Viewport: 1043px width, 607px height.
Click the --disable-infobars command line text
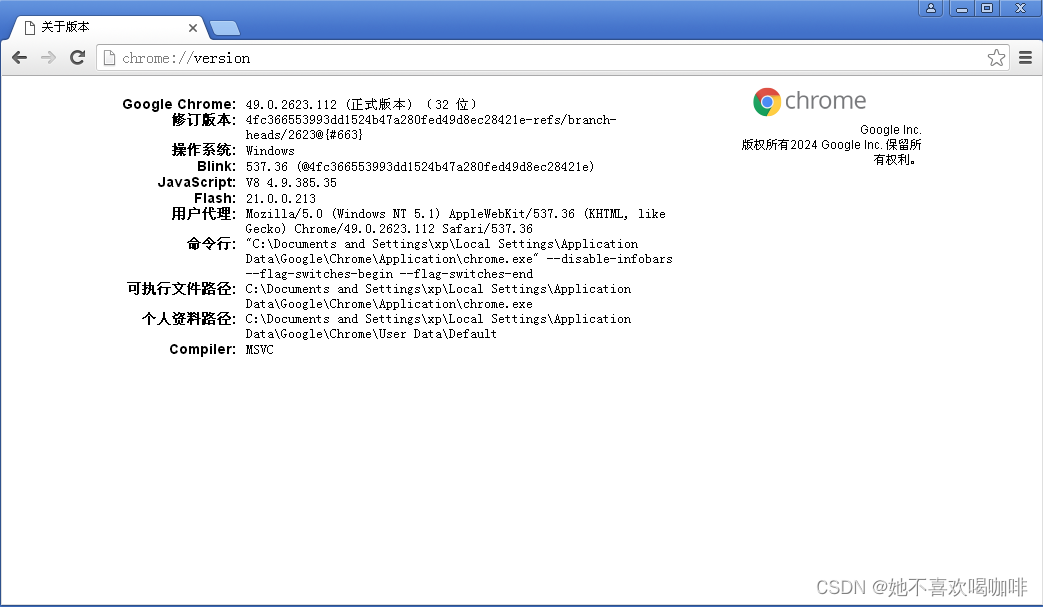pyautogui.click(x=609, y=259)
